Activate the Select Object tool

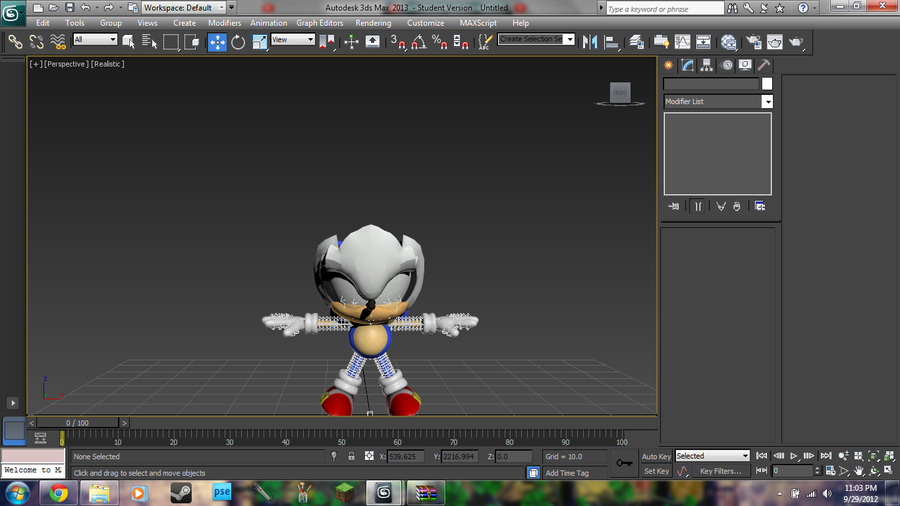[128, 42]
